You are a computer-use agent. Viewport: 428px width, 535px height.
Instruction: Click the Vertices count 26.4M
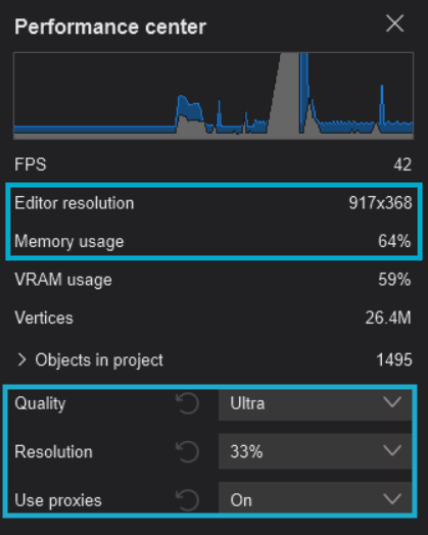point(388,318)
